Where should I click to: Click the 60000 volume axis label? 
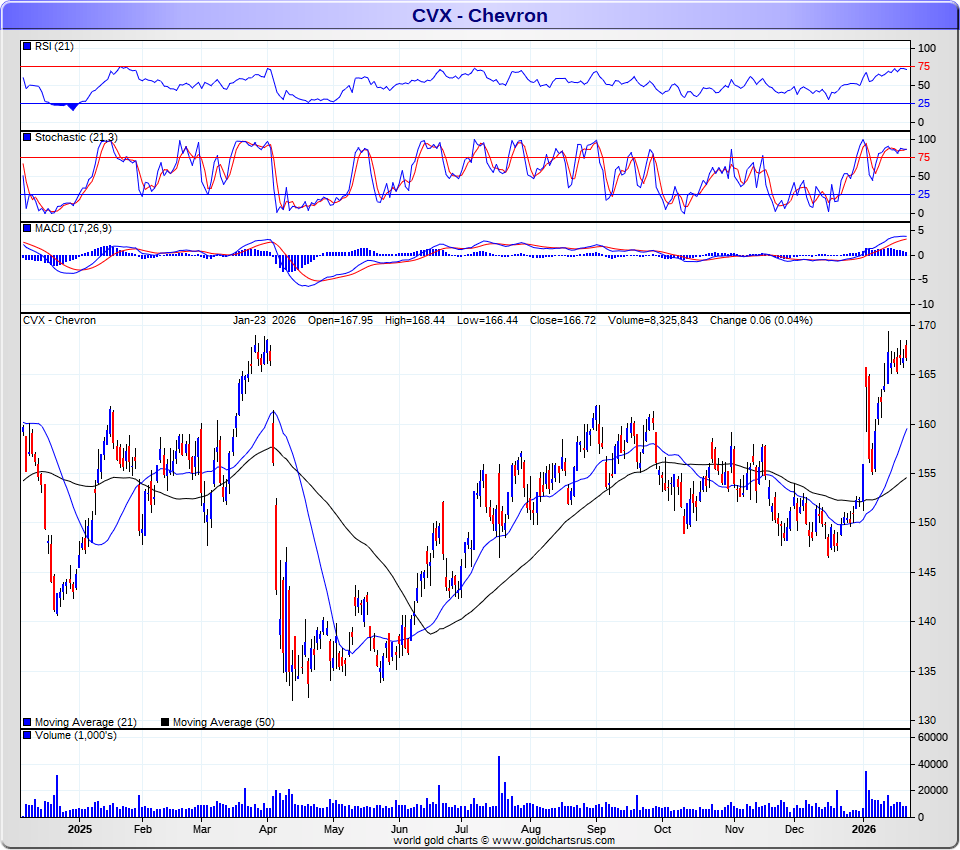(x=932, y=737)
